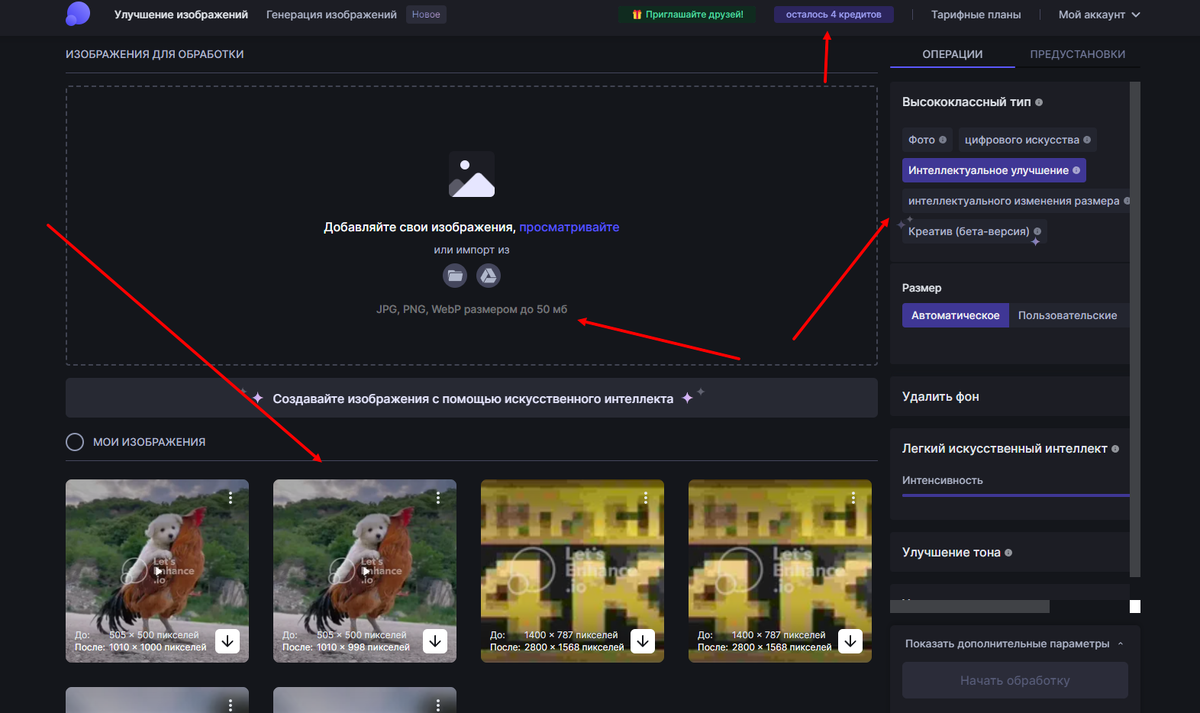Choose Автоматическое size option

point(955,315)
